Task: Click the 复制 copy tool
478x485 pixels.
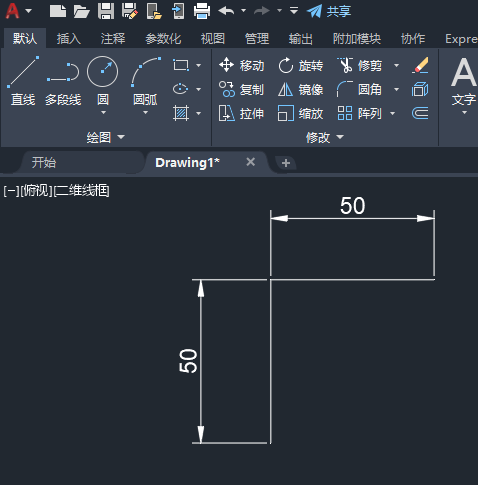Action: 242,89
